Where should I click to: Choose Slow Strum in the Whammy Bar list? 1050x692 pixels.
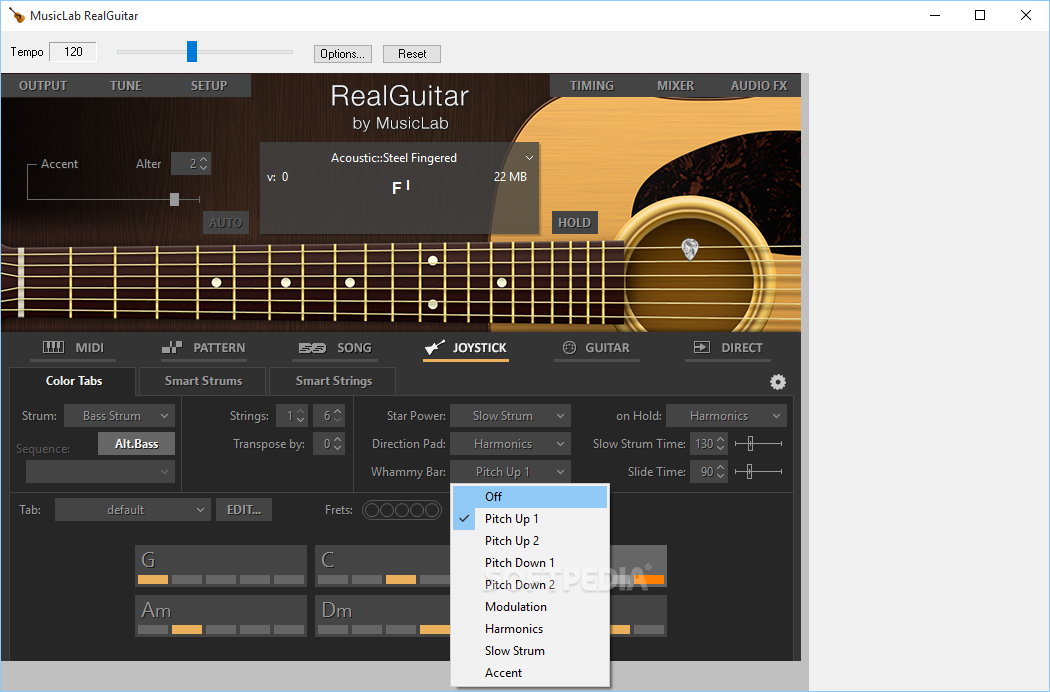[530, 651]
